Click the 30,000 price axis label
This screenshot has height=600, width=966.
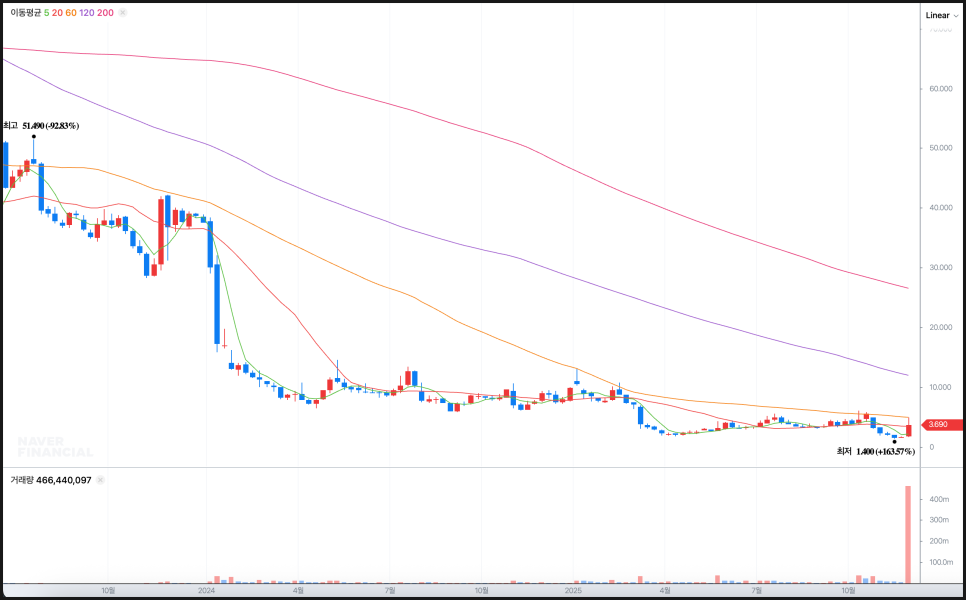[x=938, y=268]
